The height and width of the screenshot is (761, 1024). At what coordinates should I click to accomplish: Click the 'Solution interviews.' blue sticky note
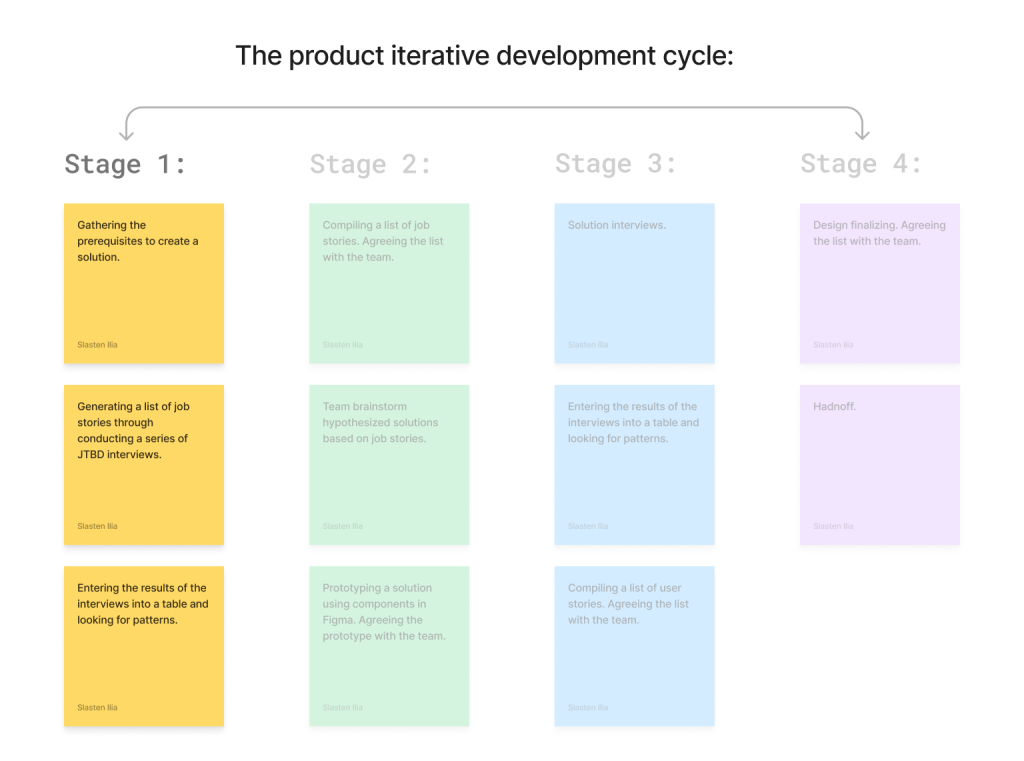635,284
